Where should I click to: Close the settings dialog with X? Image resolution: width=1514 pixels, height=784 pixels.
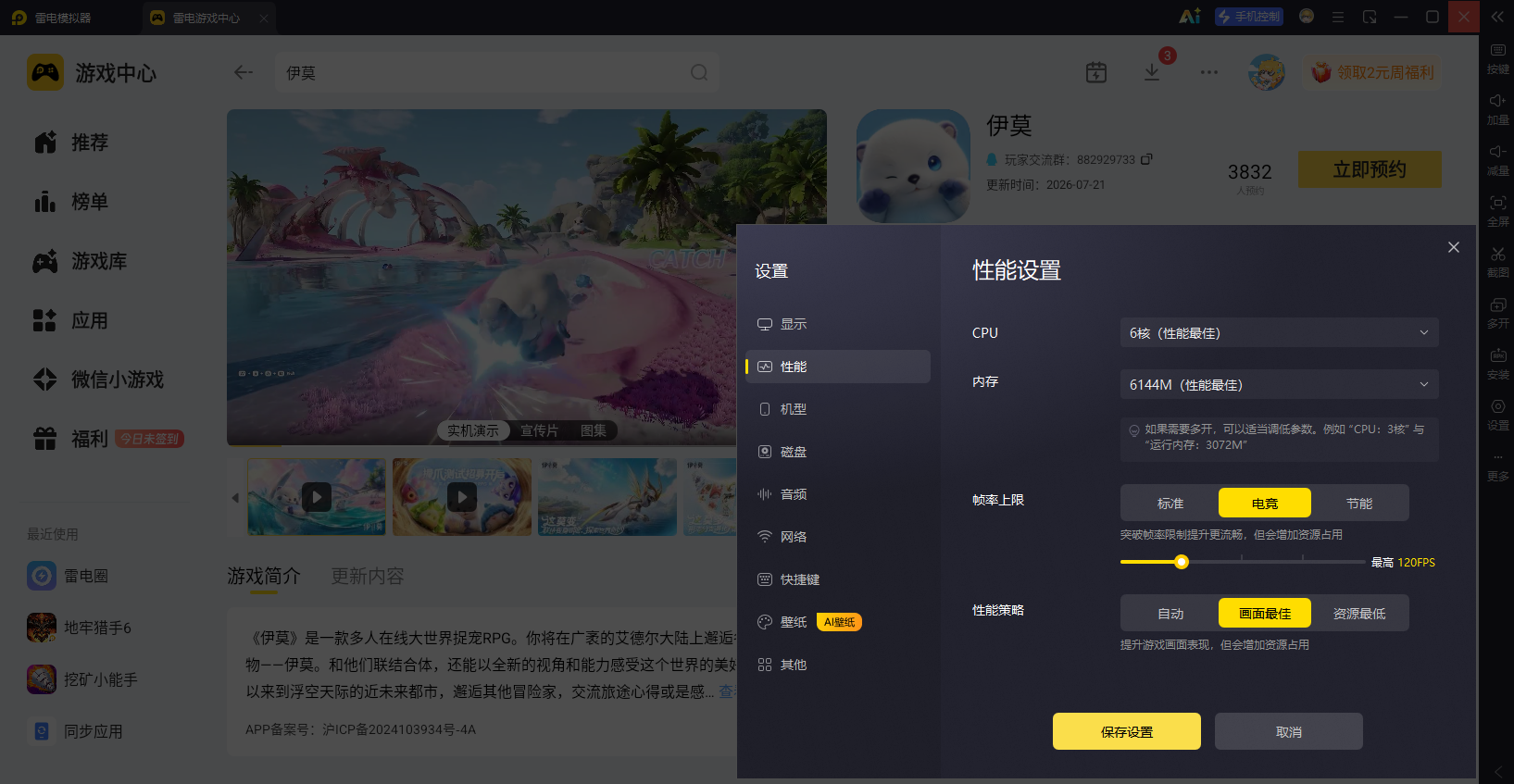1454,247
